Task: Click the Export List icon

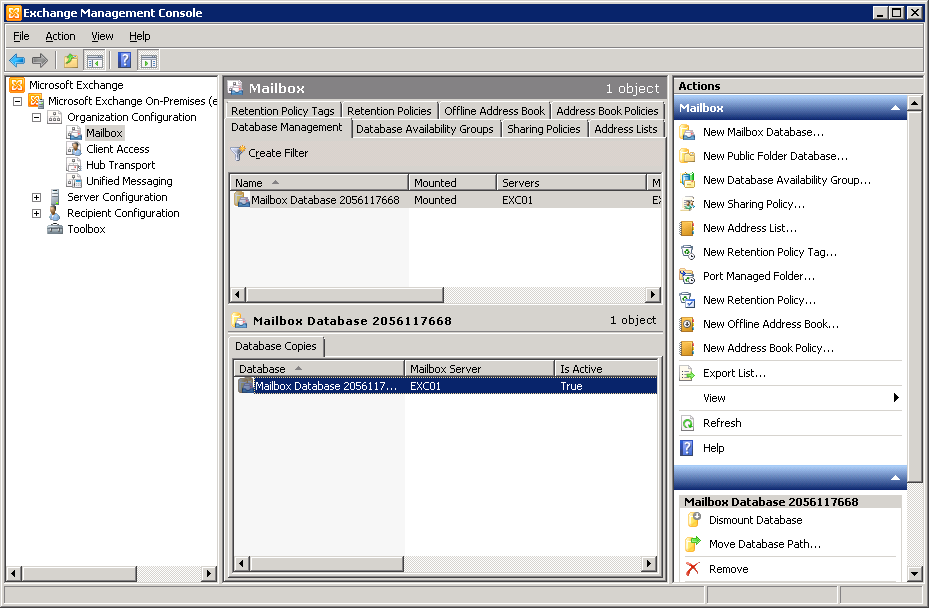Action: pyautogui.click(x=687, y=373)
